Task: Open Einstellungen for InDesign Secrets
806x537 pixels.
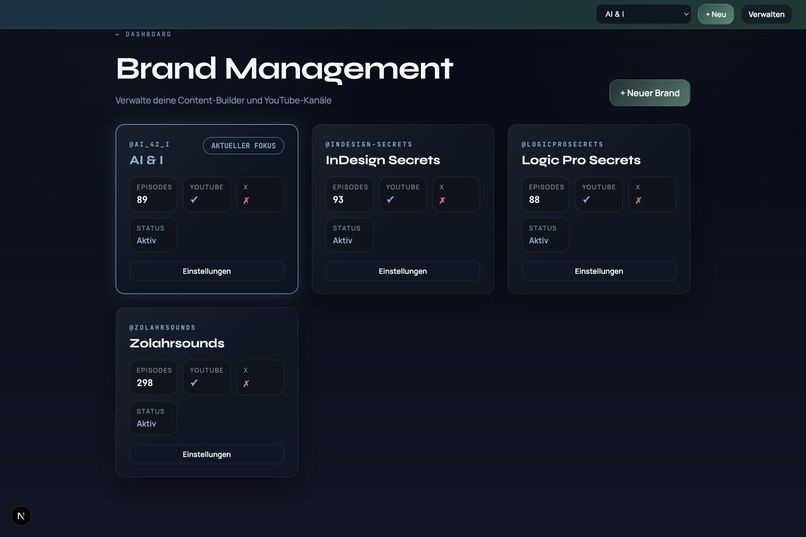Action: 403,271
